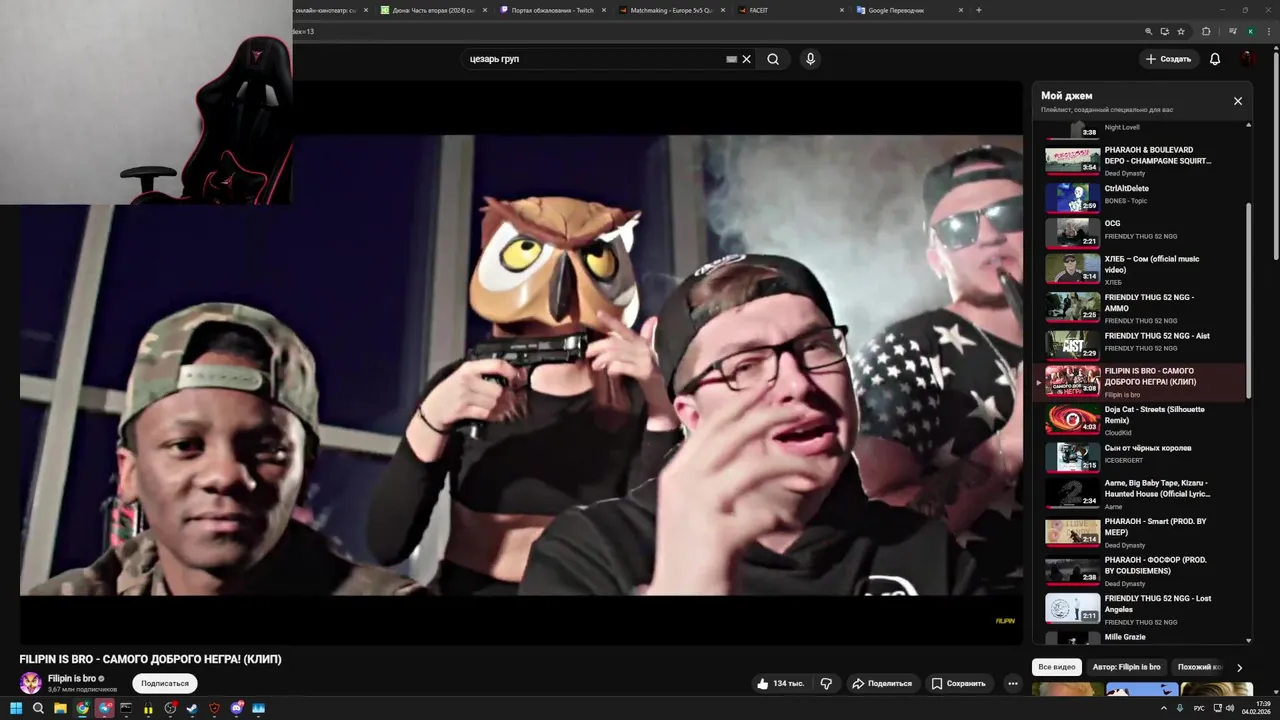Open Windows taskbar search

pos(38,709)
